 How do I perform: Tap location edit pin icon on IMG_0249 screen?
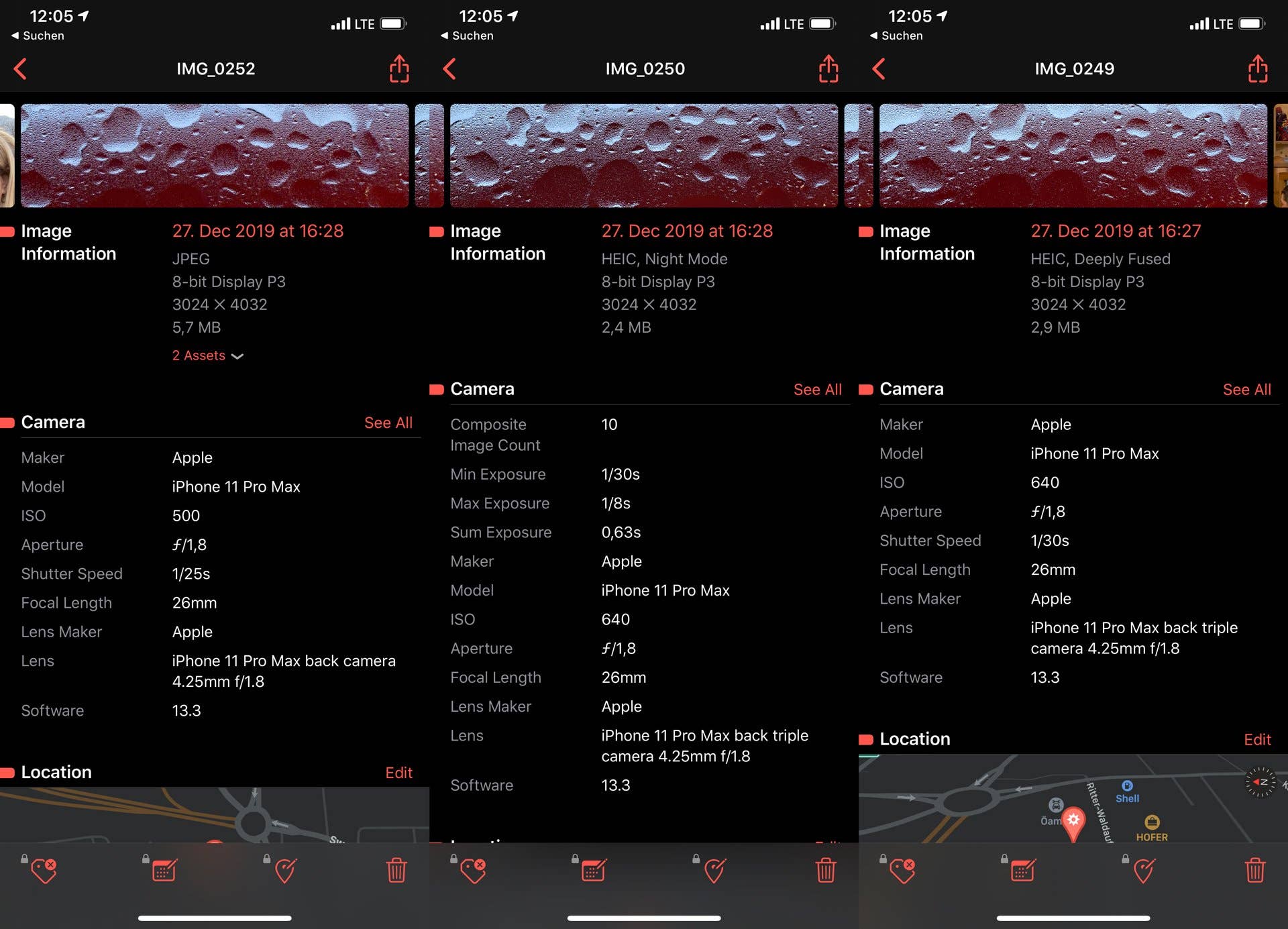click(x=1144, y=870)
